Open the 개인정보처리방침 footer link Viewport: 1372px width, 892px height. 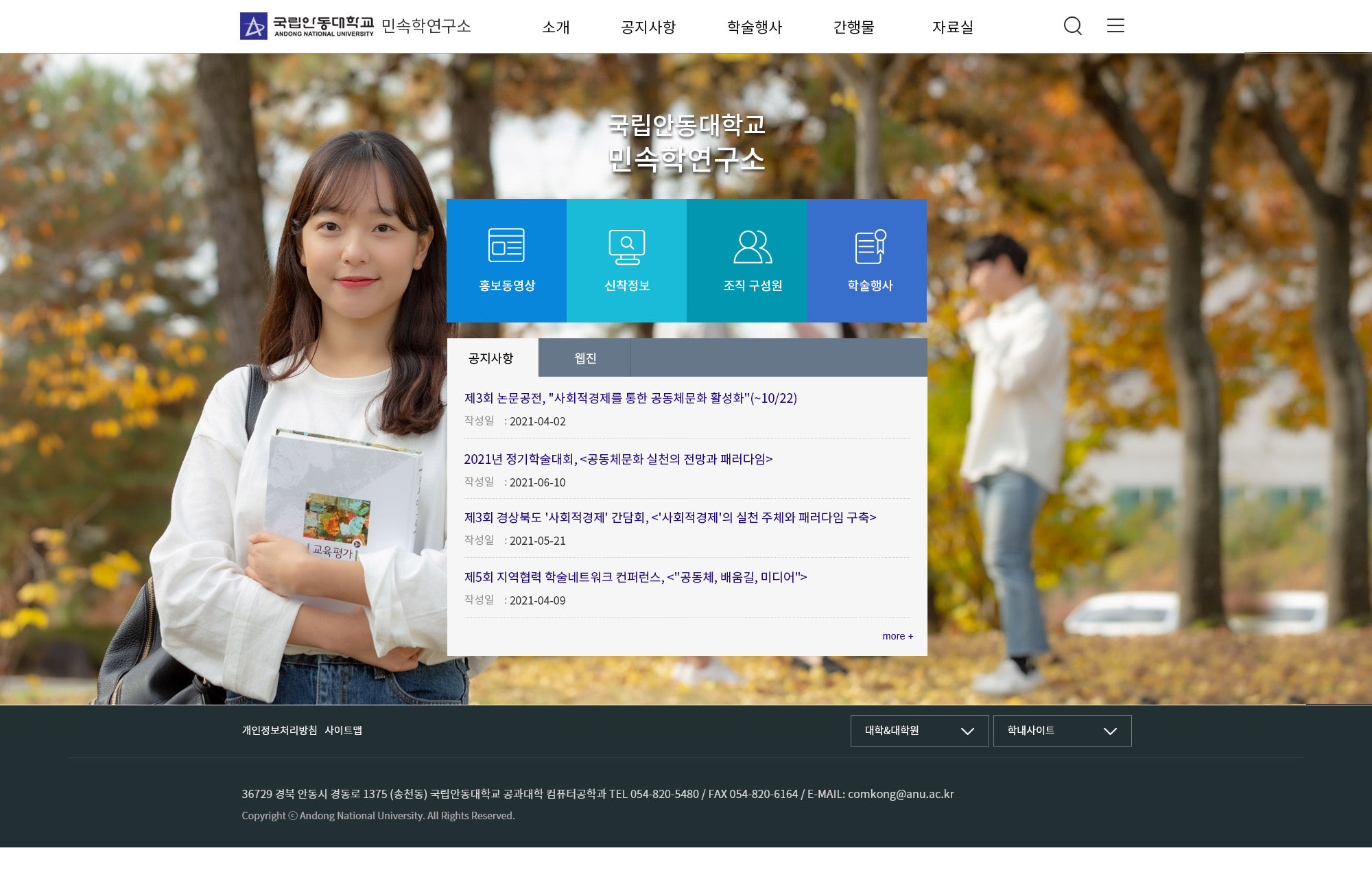(x=279, y=730)
